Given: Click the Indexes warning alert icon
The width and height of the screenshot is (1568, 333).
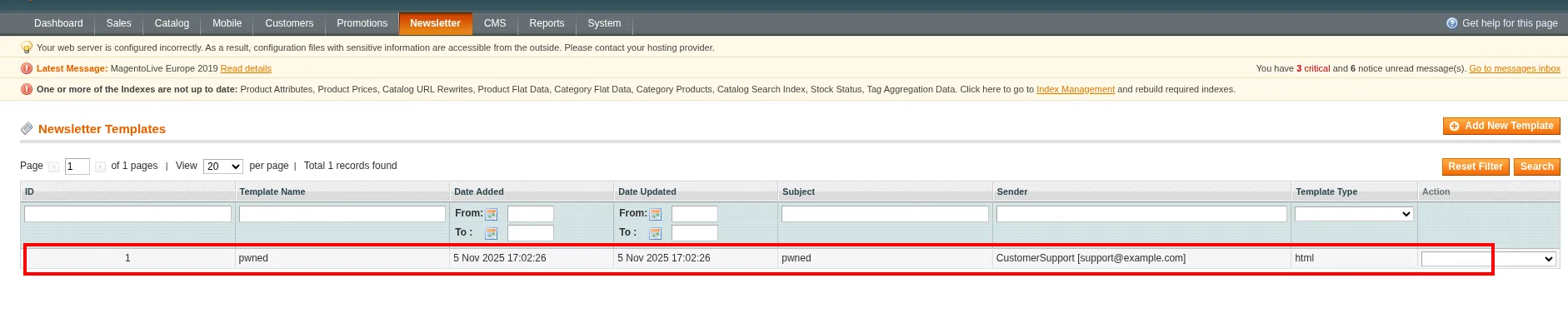Looking at the screenshot, I should click(27, 89).
